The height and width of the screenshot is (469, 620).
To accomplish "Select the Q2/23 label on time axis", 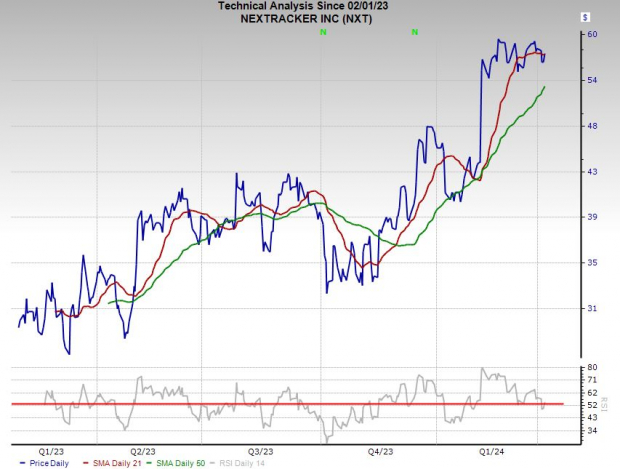I will coord(144,451).
